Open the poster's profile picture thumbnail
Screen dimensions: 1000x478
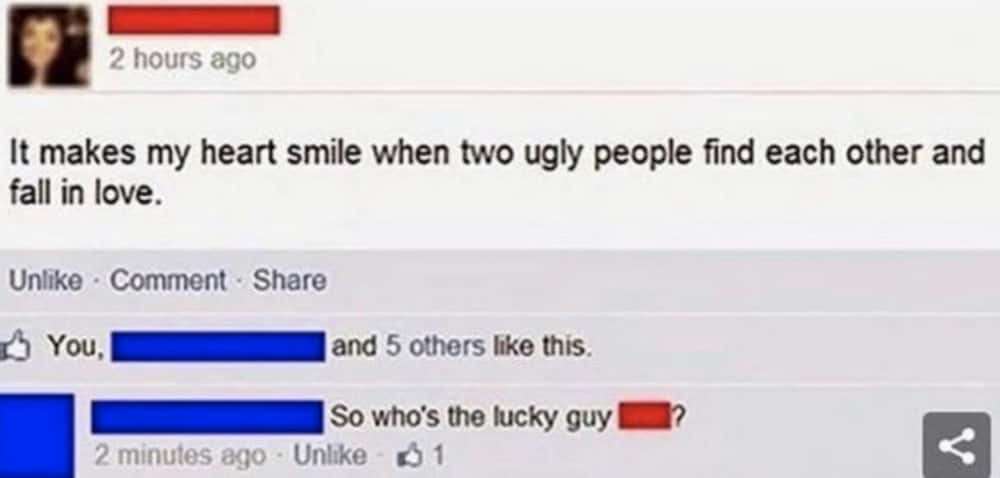tap(48, 45)
